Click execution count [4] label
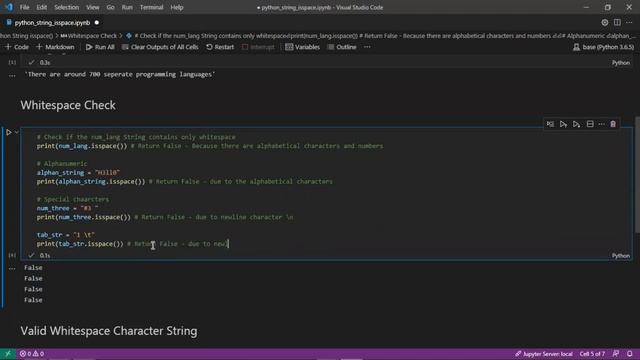The image size is (640, 360). click(x=12, y=256)
